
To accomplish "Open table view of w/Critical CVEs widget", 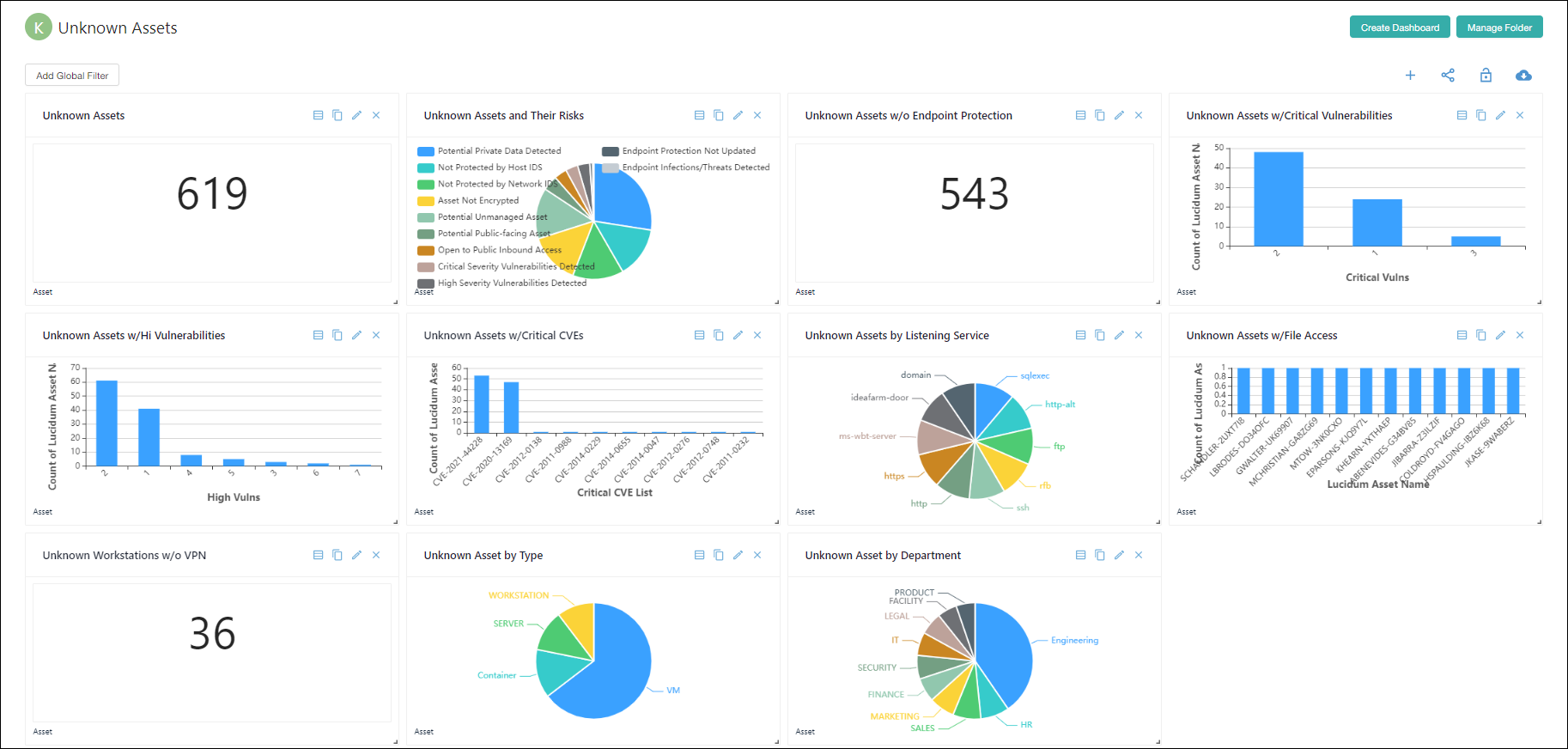I will (x=699, y=335).
